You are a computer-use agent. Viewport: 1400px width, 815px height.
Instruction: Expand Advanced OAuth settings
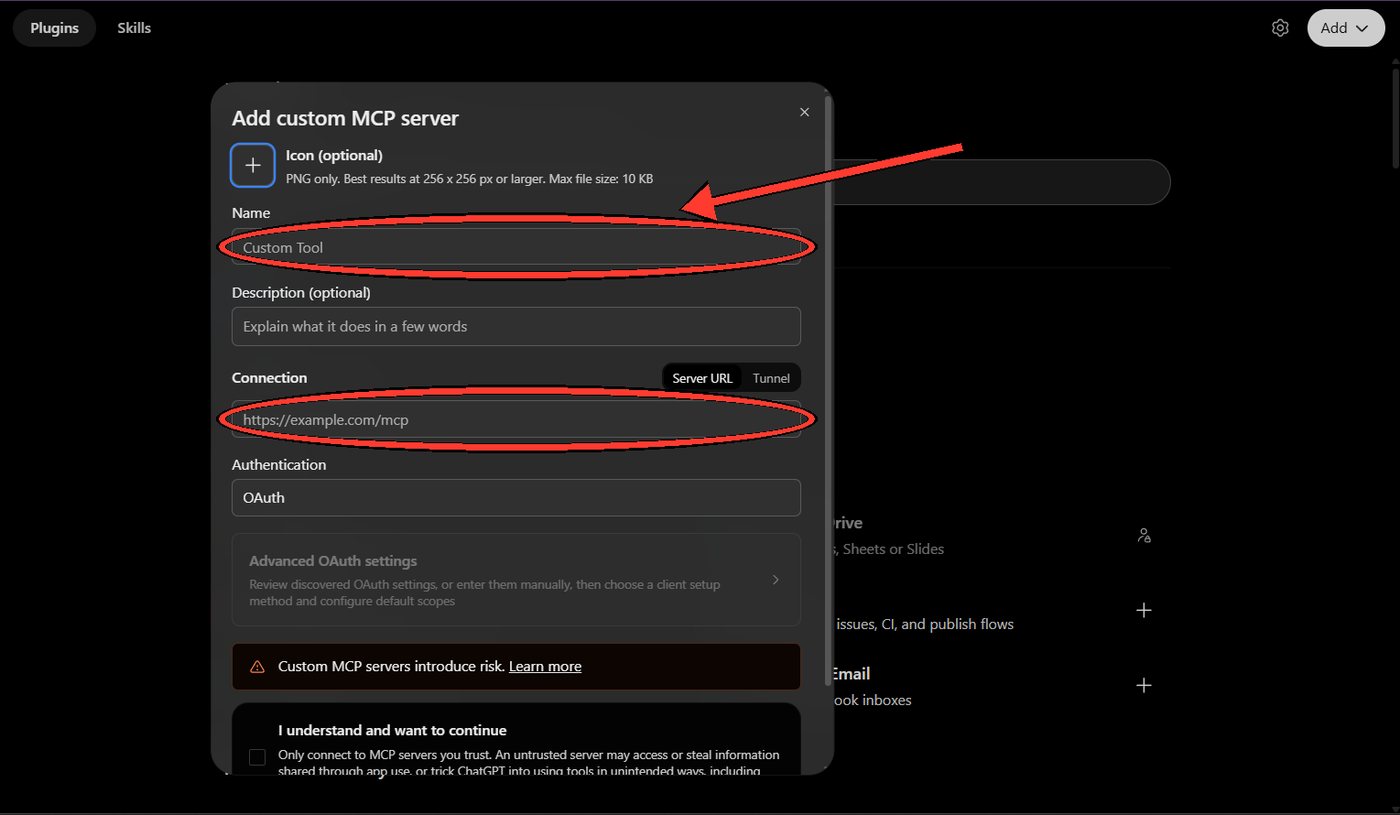click(516, 580)
